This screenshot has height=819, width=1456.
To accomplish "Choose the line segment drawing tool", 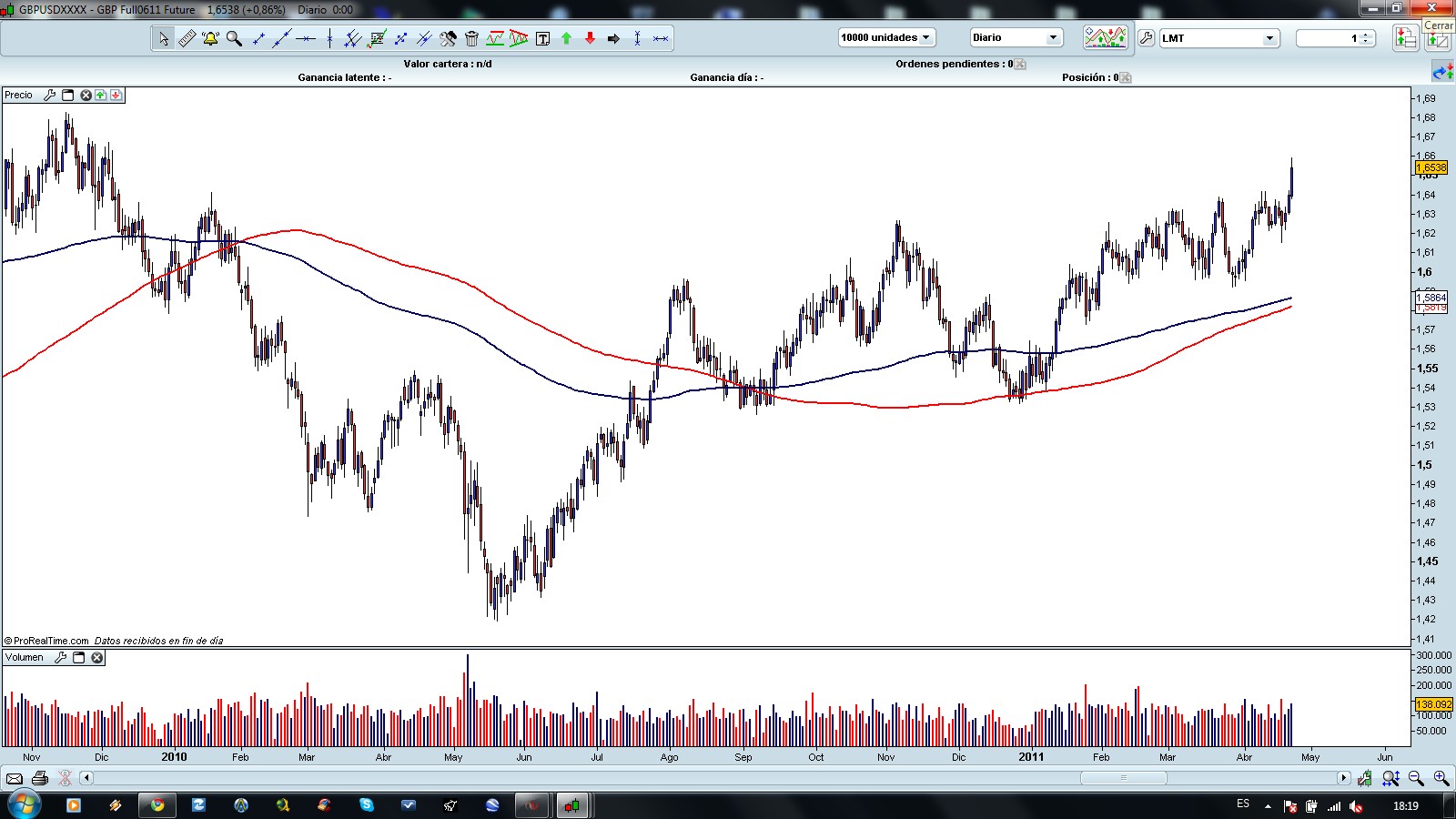I will [258, 38].
